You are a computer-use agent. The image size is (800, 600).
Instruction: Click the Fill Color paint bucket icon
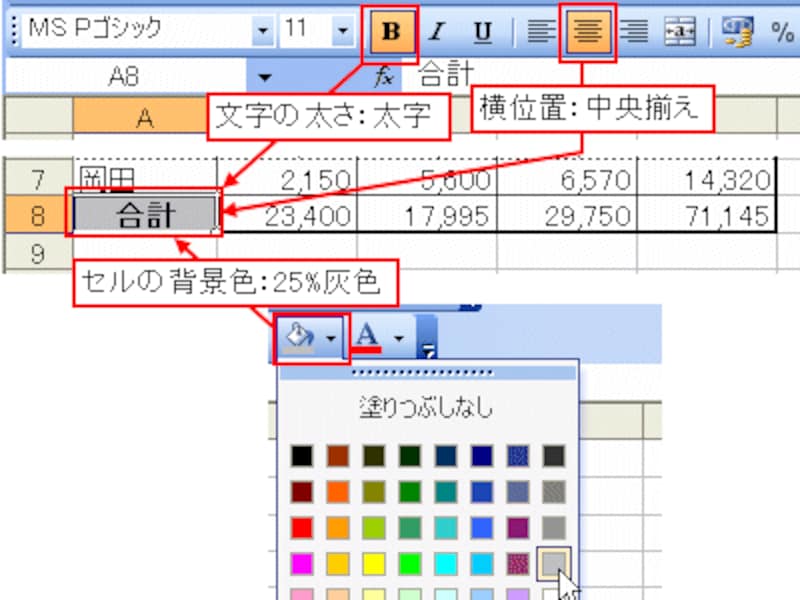(x=299, y=338)
